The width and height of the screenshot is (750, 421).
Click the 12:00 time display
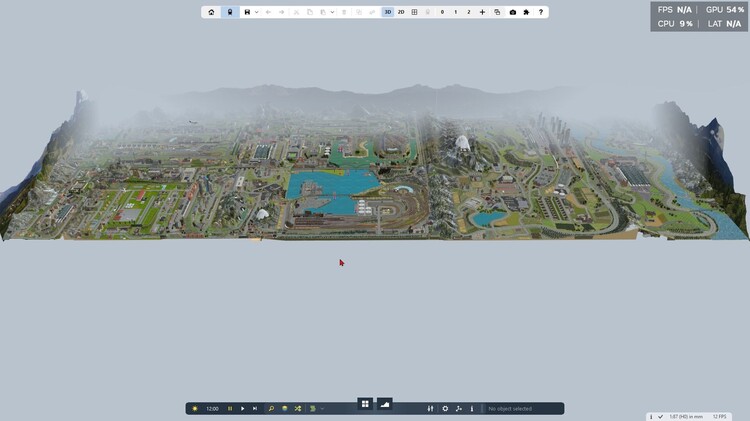(212, 409)
